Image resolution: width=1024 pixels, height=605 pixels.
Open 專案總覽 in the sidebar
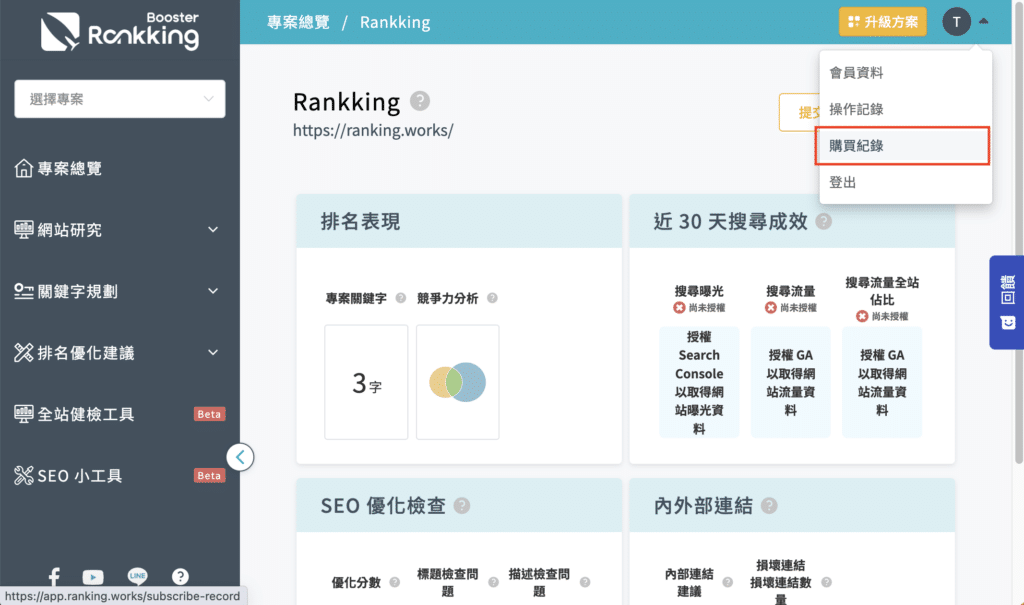70,169
